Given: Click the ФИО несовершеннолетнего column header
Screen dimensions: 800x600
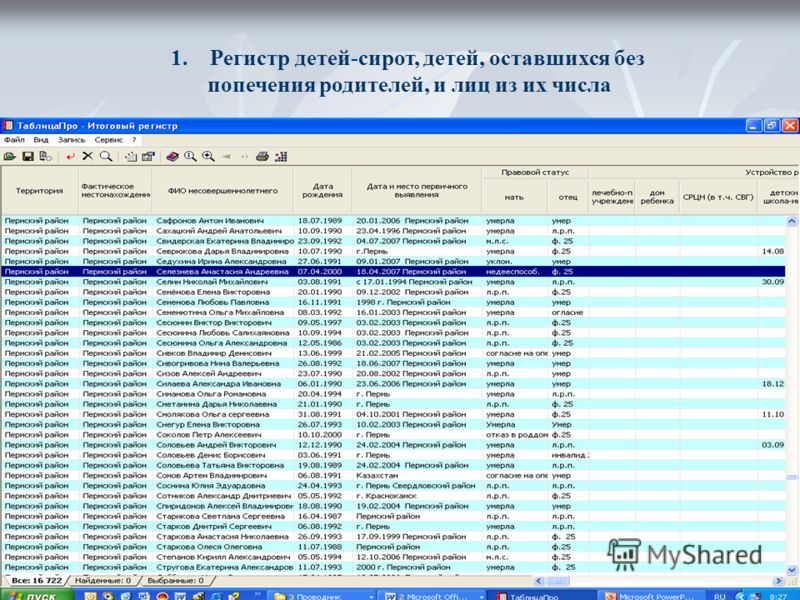Looking at the screenshot, I should pos(222,191).
